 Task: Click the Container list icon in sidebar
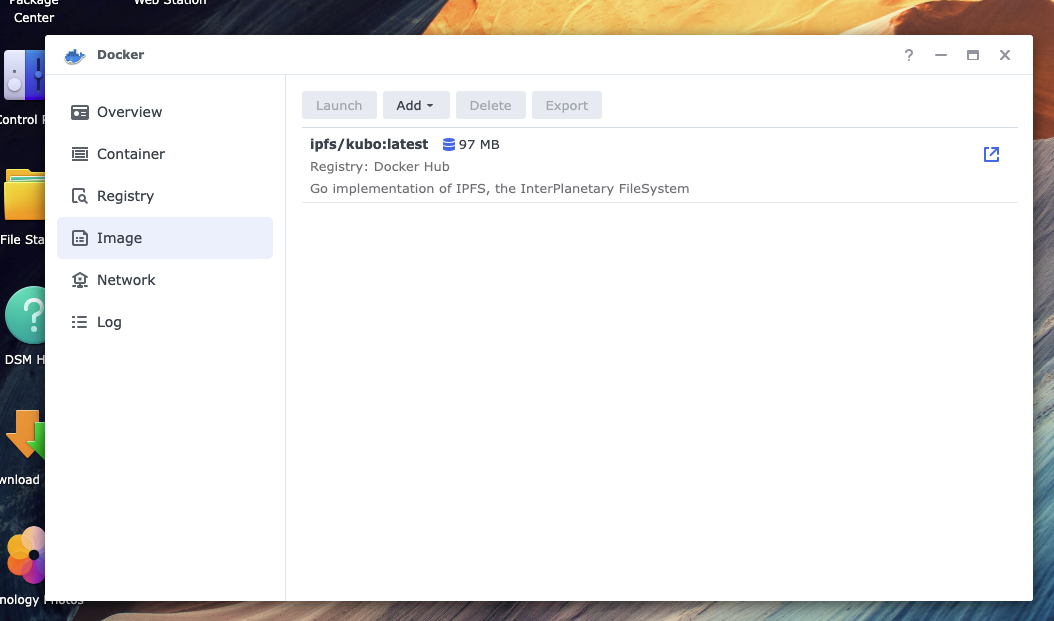[80, 154]
